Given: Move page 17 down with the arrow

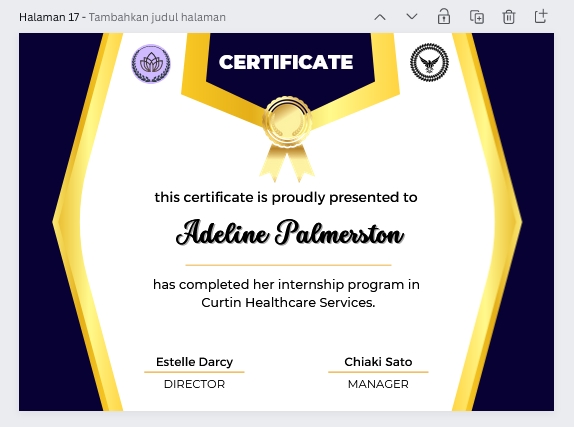Looking at the screenshot, I should coord(412,17).
